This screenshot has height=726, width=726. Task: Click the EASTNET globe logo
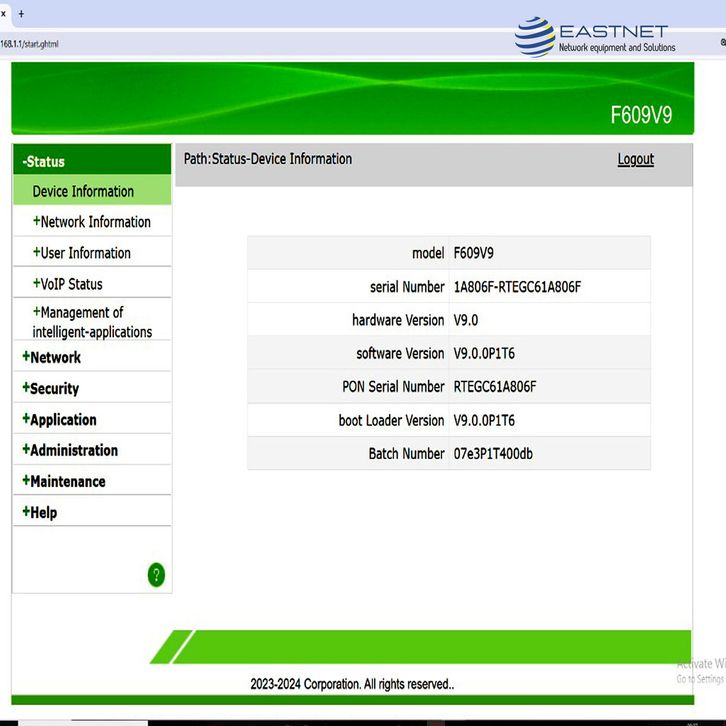click(x=534, y=37)
